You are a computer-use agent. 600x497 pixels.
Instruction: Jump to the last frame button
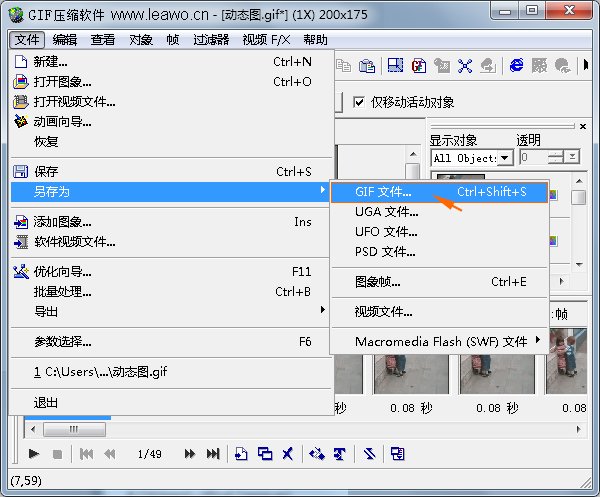tap(212, 454)
